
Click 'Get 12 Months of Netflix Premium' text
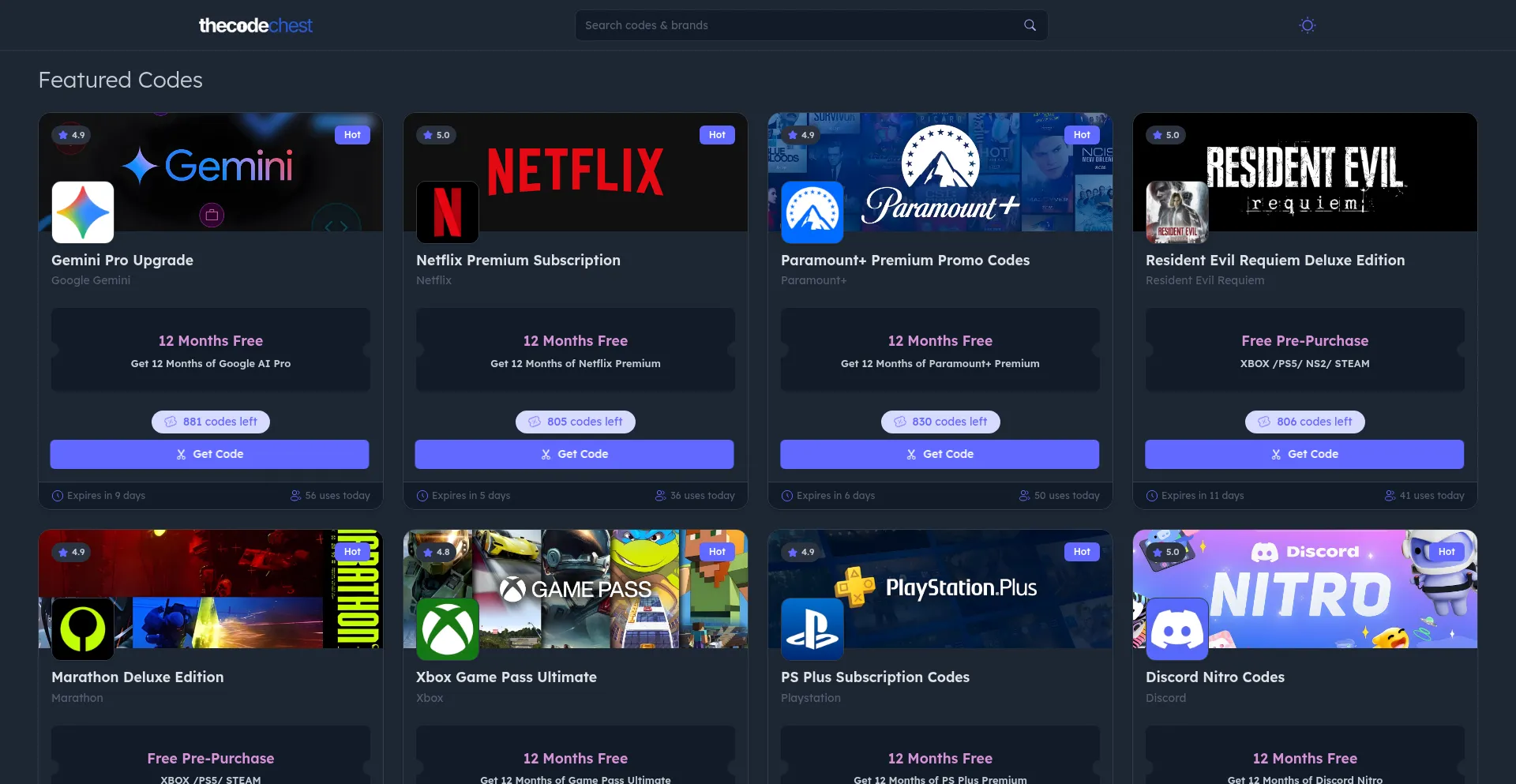point(576,364)
